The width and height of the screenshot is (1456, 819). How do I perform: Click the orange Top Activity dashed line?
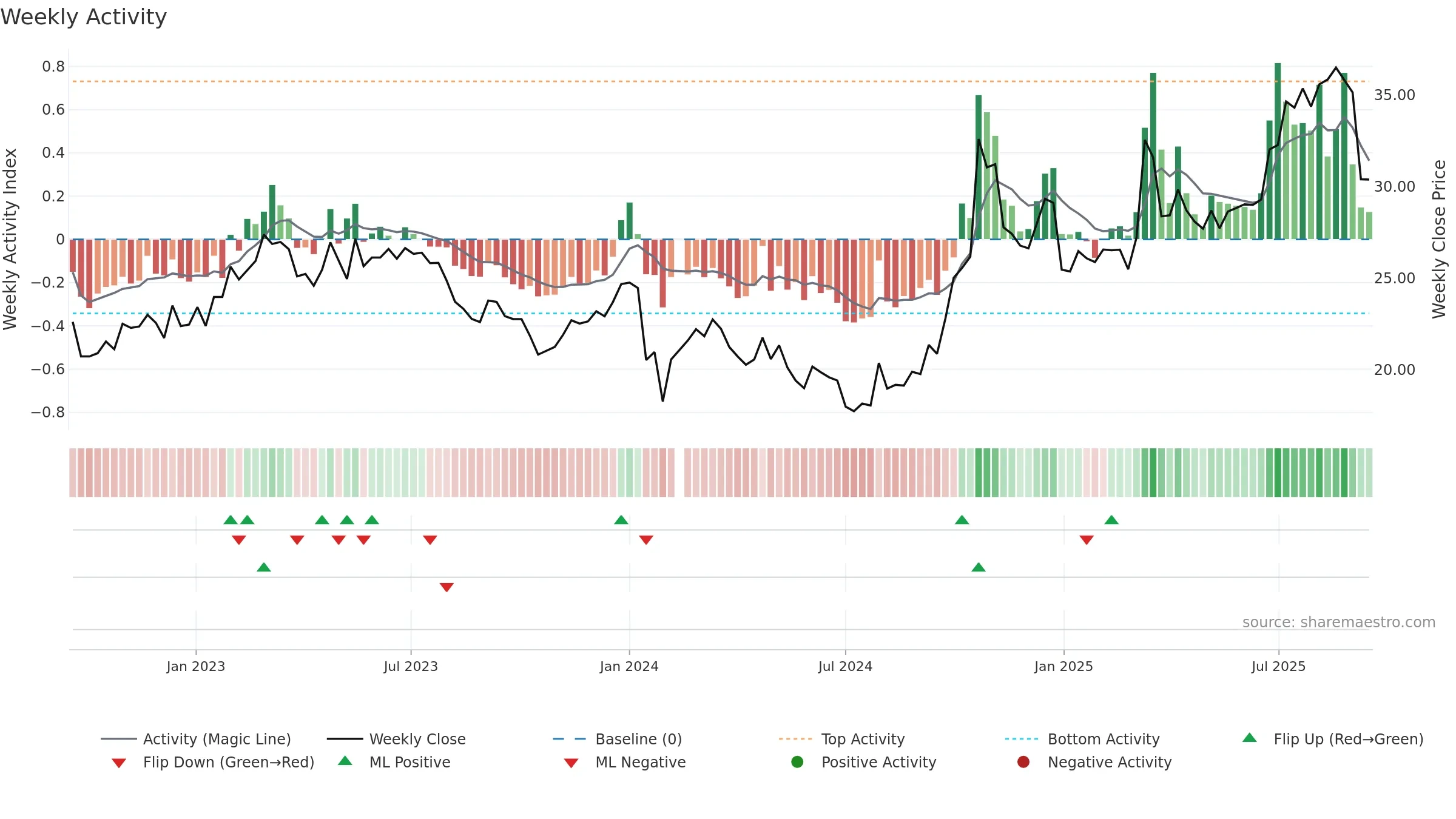[x=721, y=81]
